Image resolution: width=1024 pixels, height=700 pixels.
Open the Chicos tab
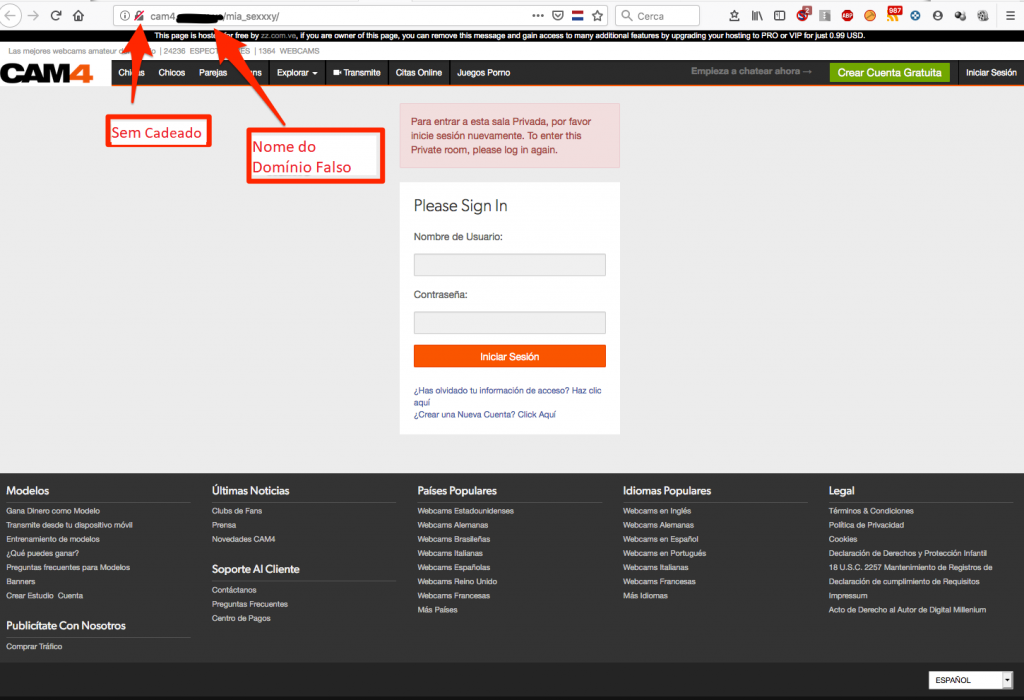point(171,73)
